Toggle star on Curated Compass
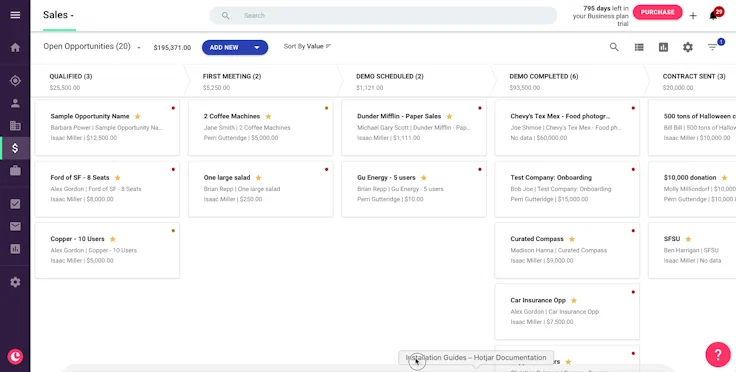 [572, 239]
